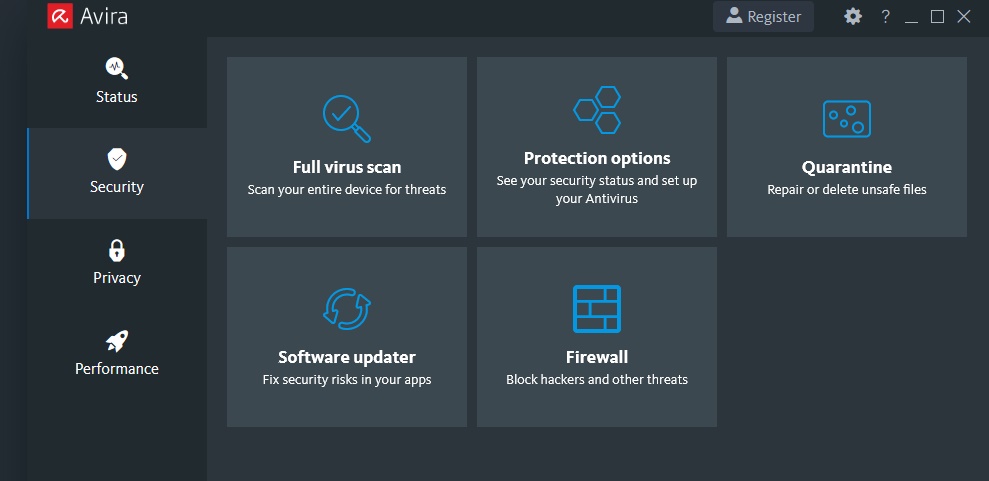
Task: Click the Full virus scan magnifier icon
Action: tap(346, 119)
